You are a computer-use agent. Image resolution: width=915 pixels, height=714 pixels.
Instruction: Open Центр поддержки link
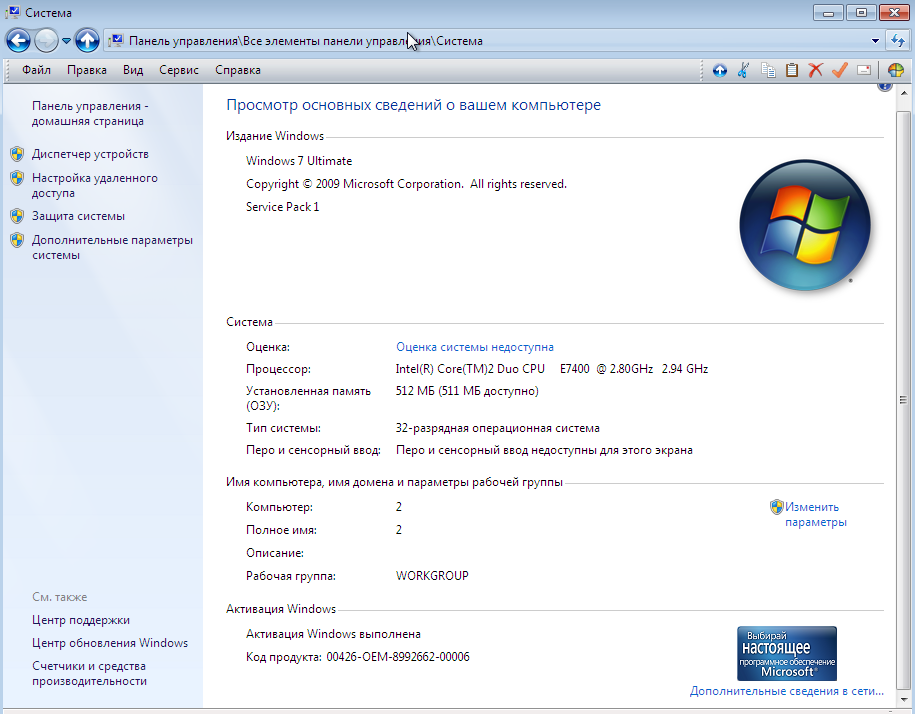click(81, 620)
